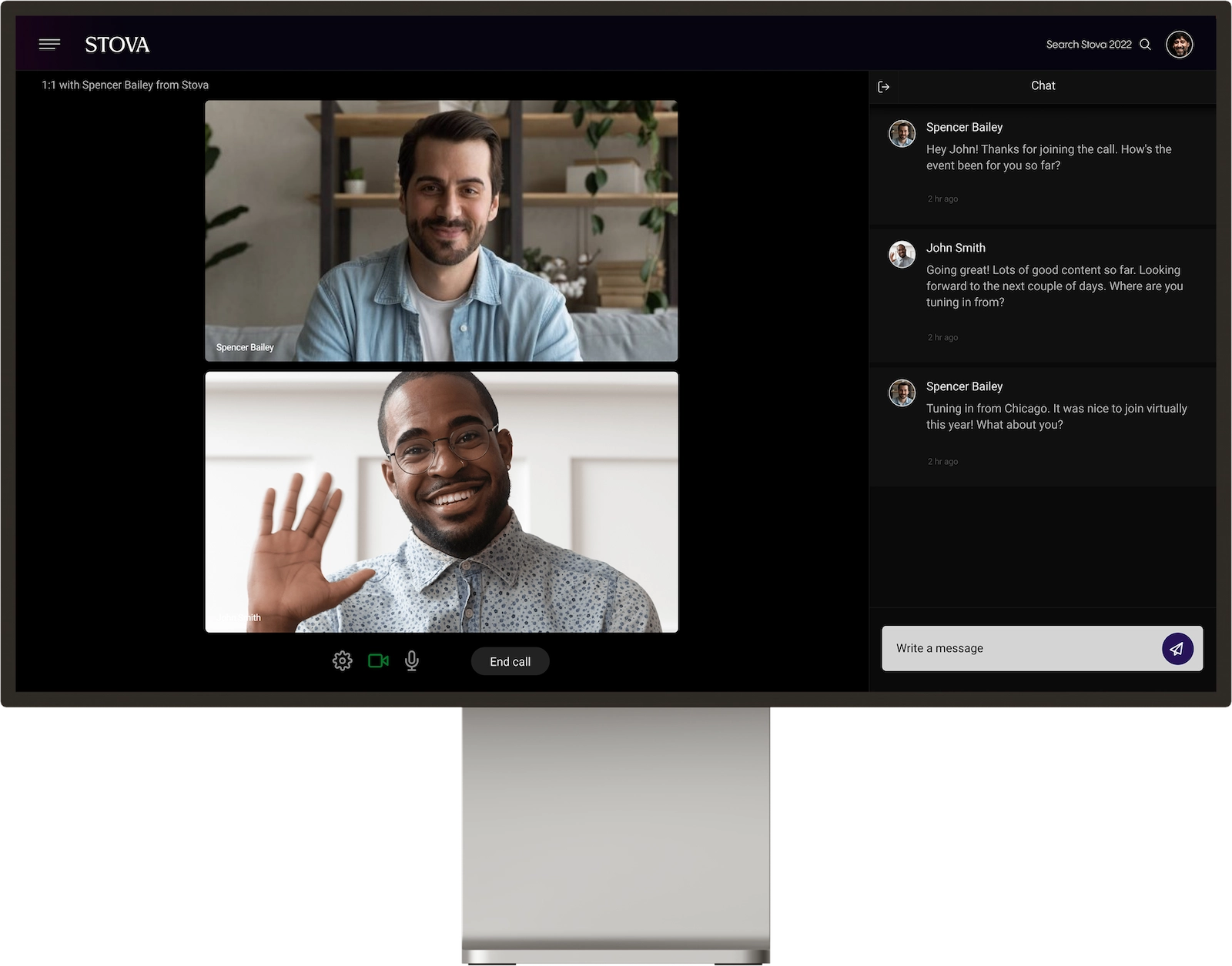Select the waving man's video tile
Viewport: 1232px width, 966px height.
[441, 502]
